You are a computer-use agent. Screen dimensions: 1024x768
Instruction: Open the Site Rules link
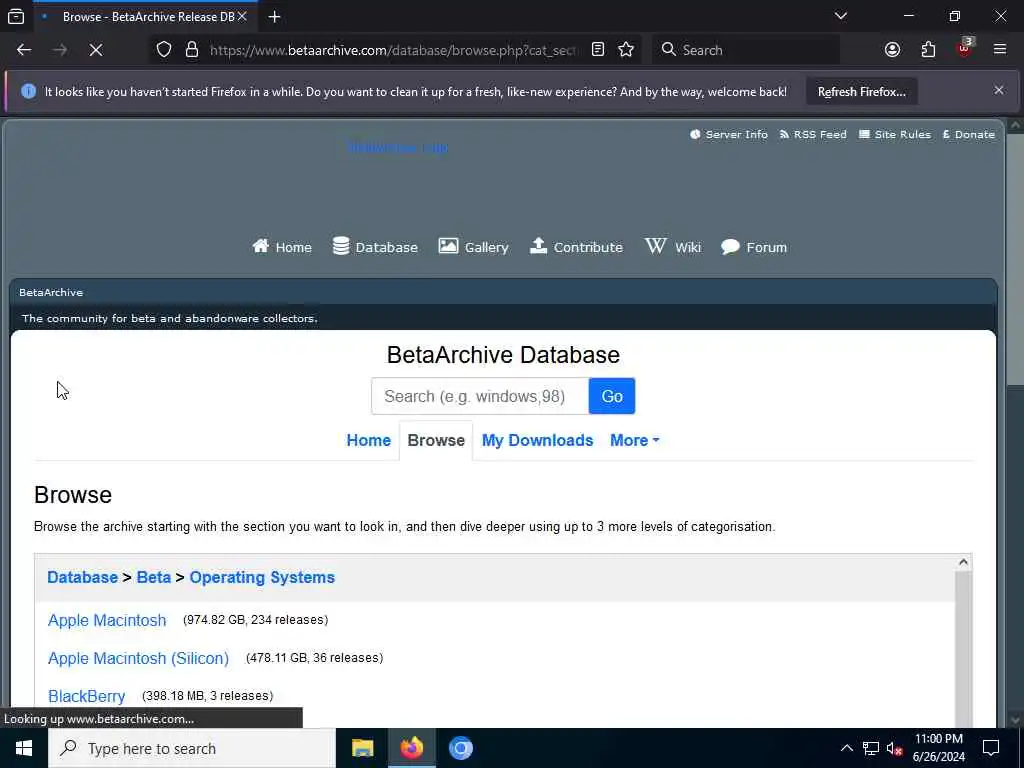click(x=895, y=135)
